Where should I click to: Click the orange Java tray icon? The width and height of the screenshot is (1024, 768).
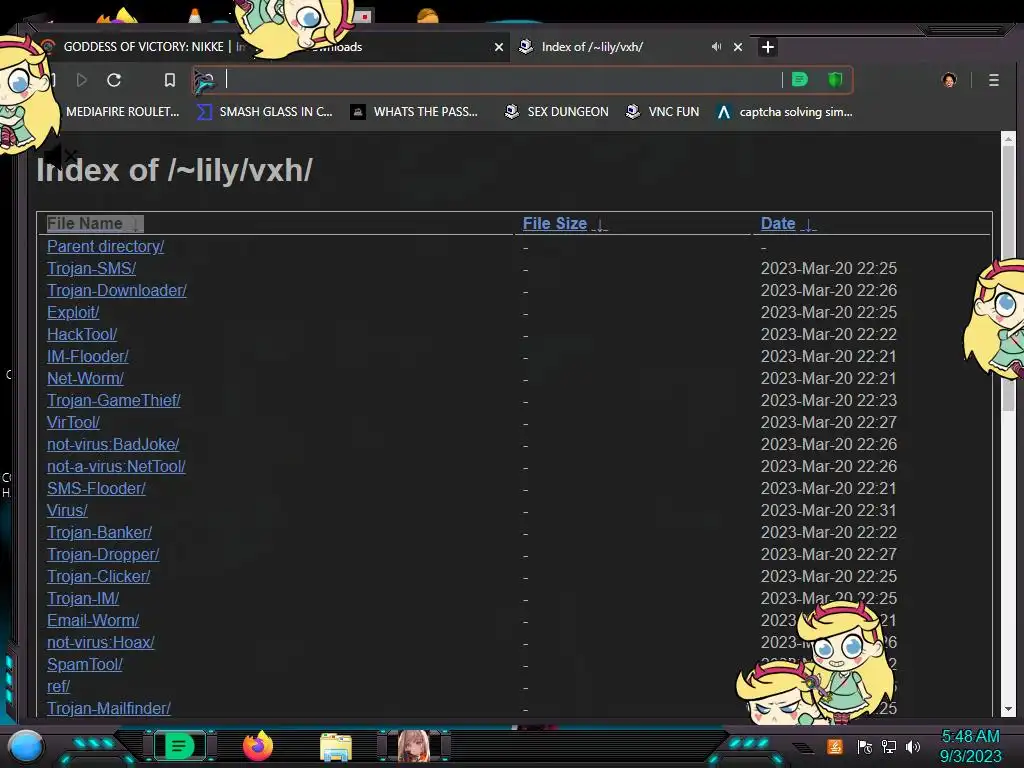pos(835,746)
